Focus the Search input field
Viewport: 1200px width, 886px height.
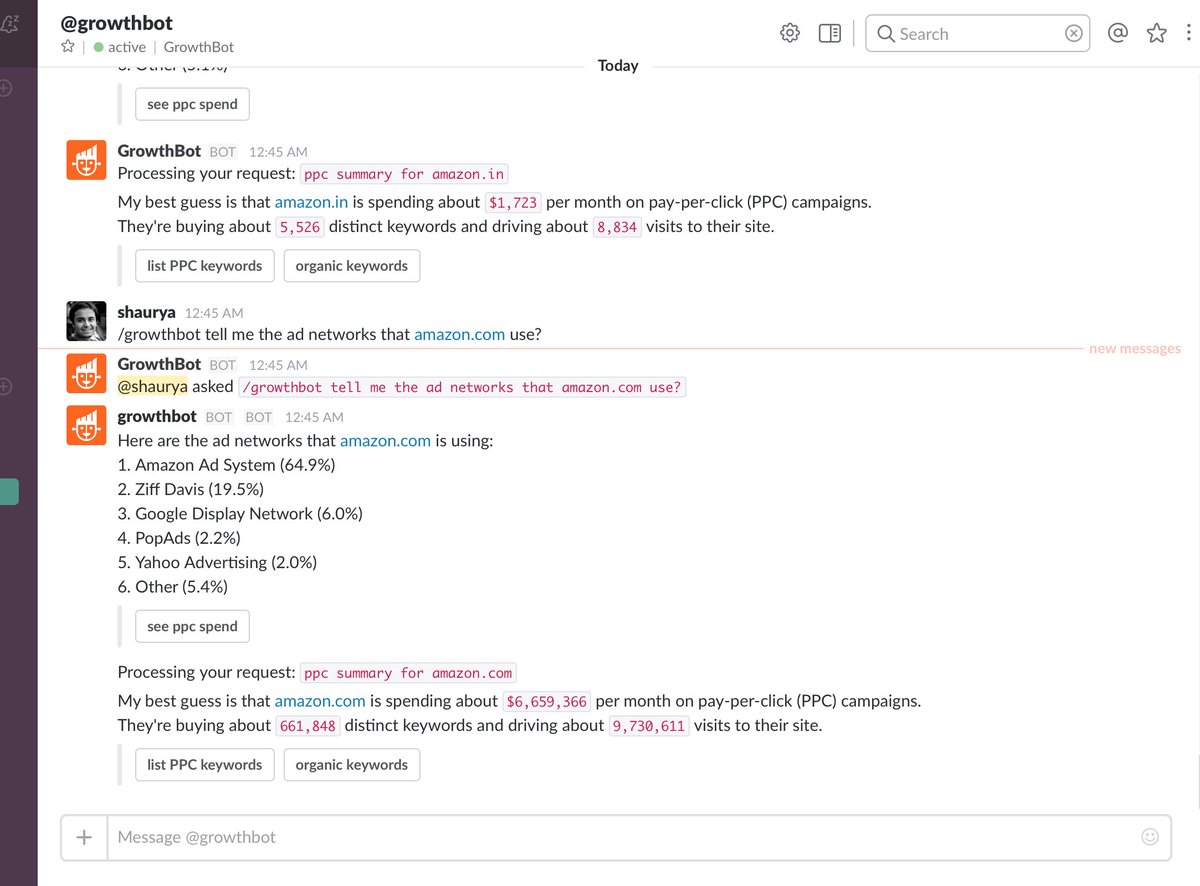(x=977, y=33)
